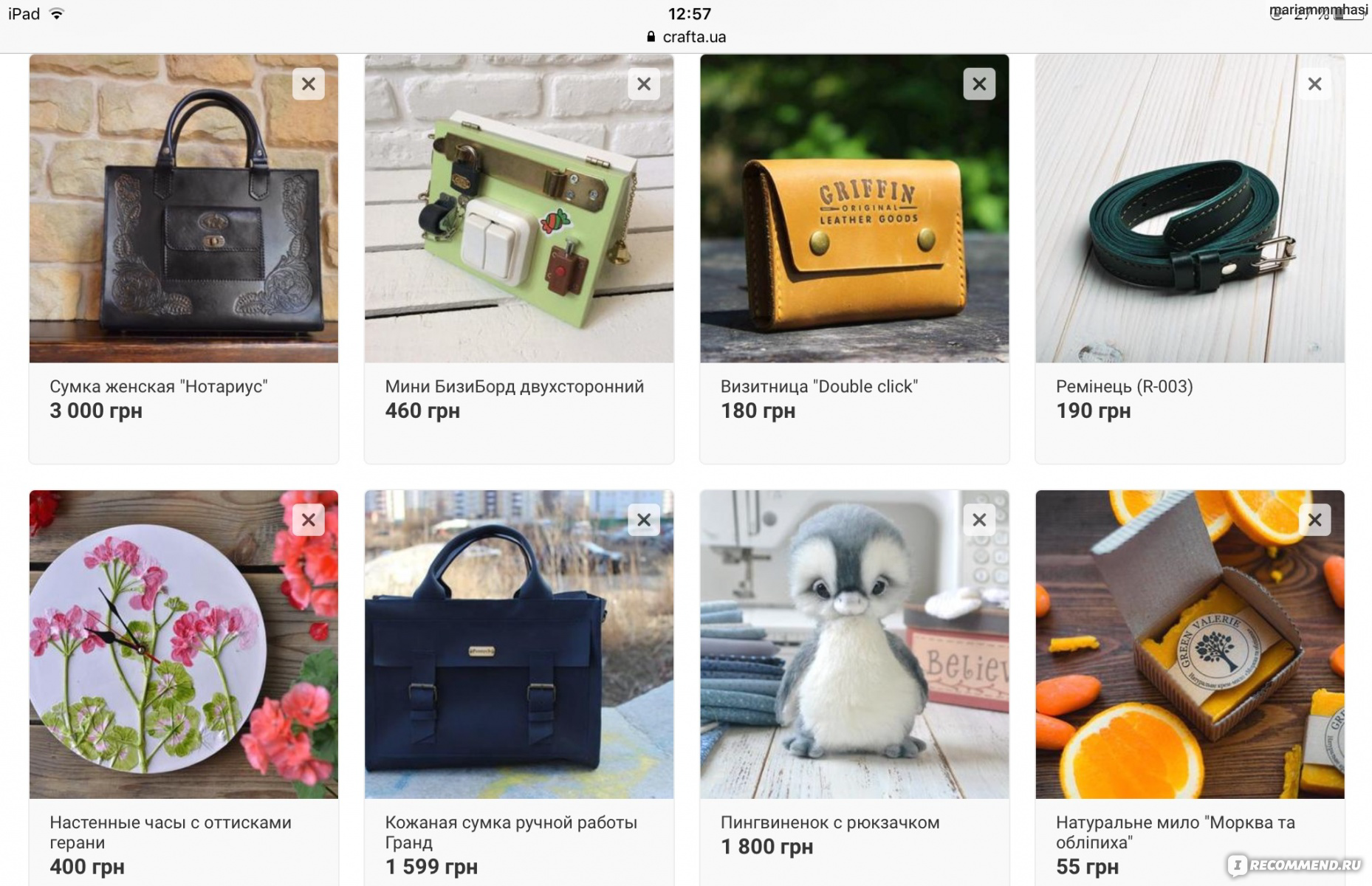Open the green leather belt photo
Viewport: 1372px width, 886px height.
[1190, 208]
